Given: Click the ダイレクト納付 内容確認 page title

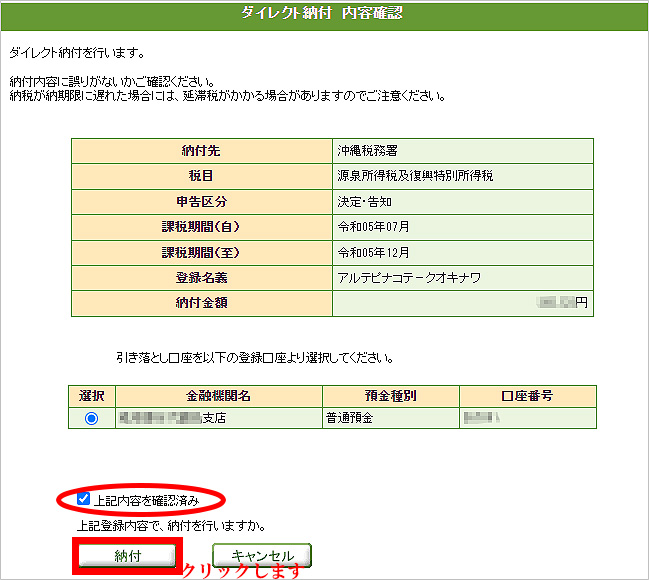Looking at the screenshot, I should pyautogui.click(x=322, y=13).
